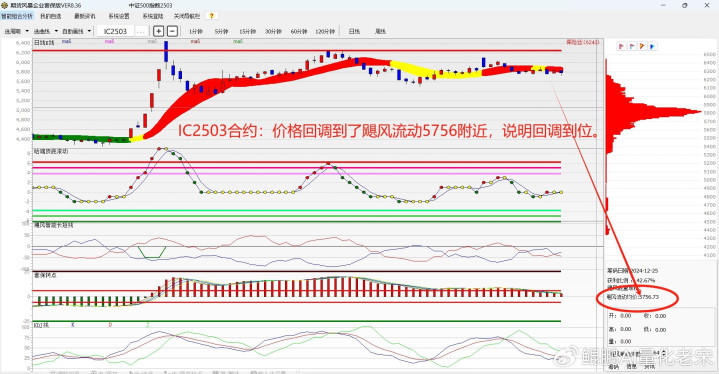
Task: Select the second flag icon above chip chart
Action: point(631,46)
